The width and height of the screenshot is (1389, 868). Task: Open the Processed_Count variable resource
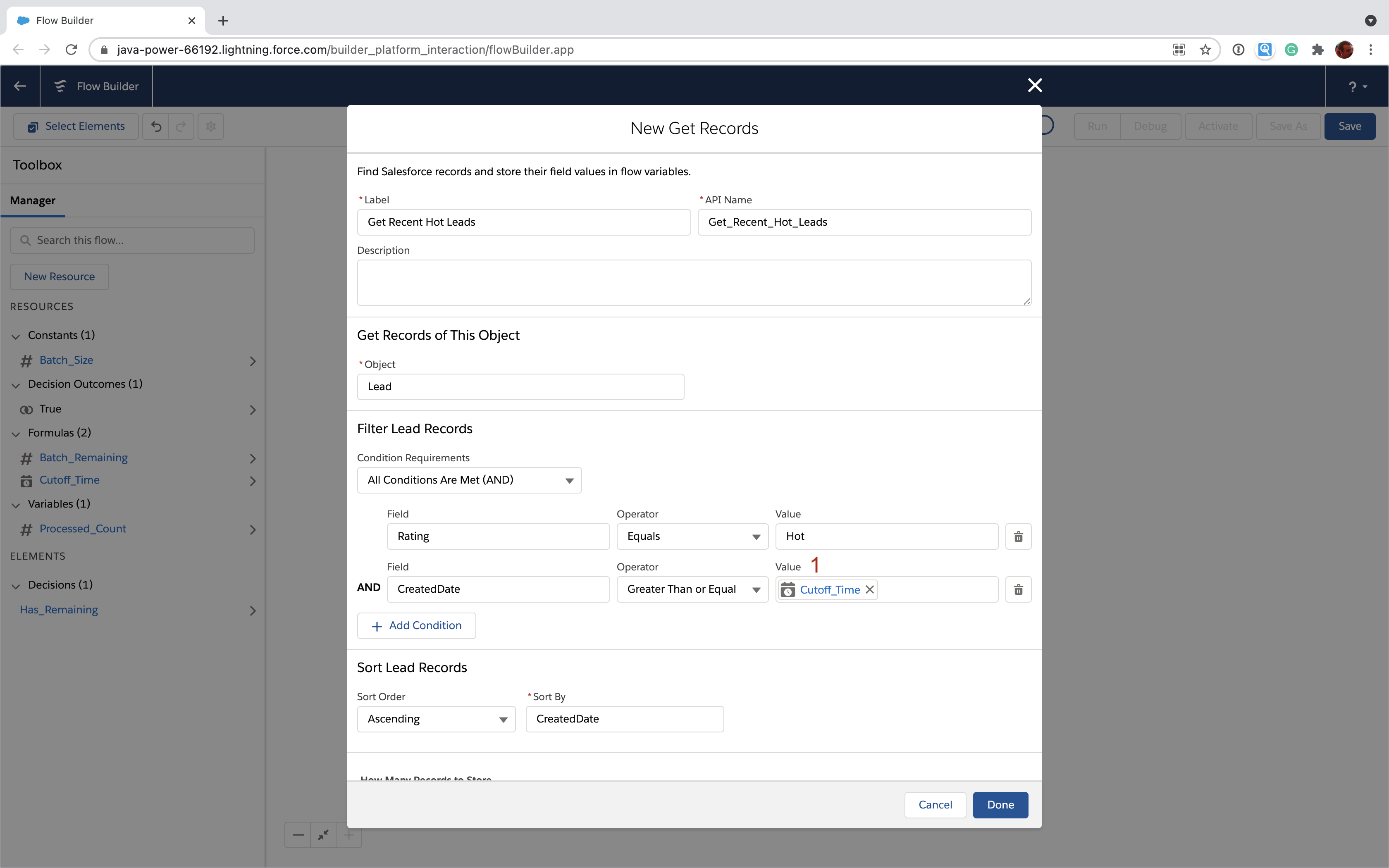83,529
